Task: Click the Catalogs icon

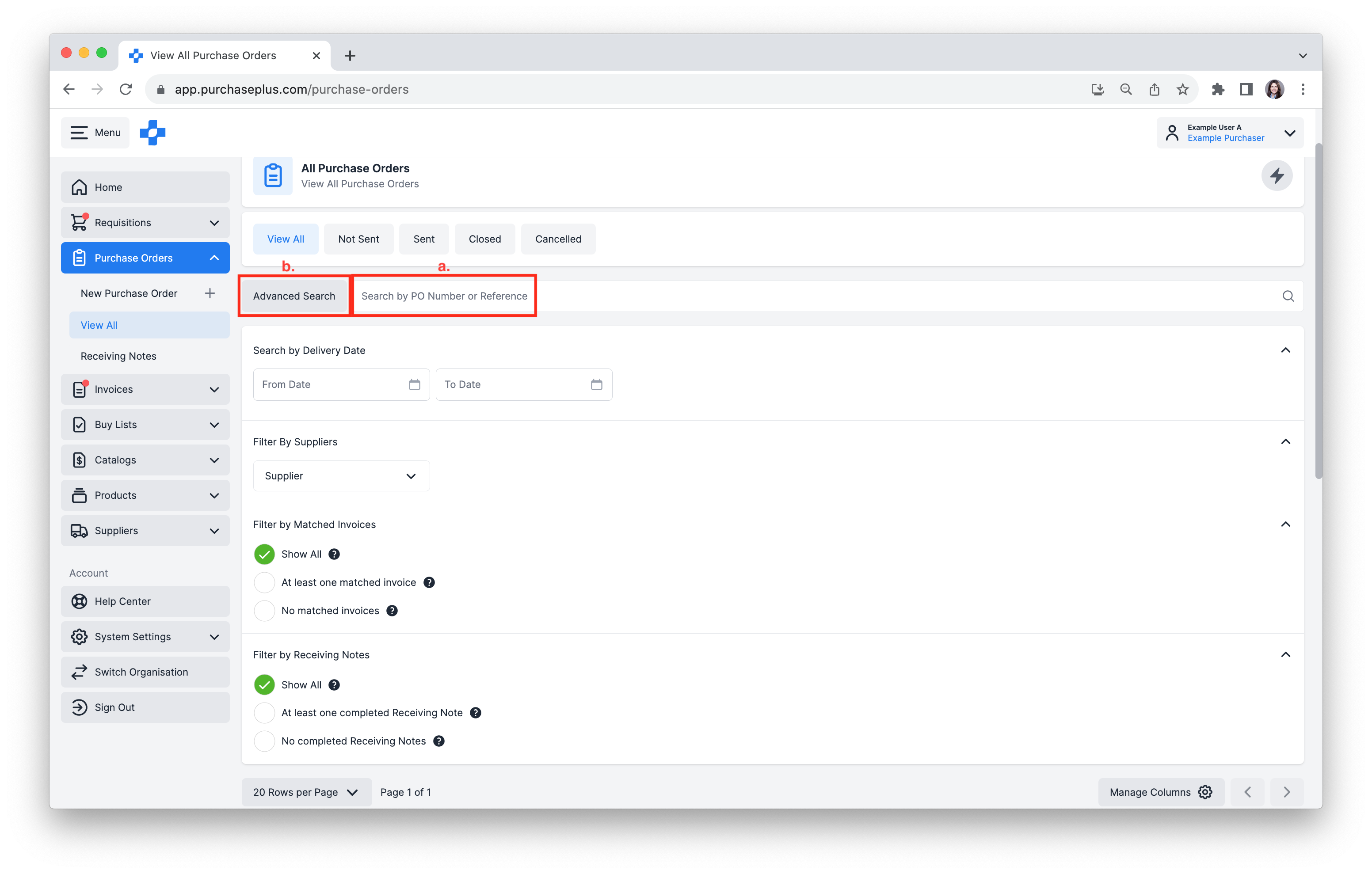Action: click(79, 459)
